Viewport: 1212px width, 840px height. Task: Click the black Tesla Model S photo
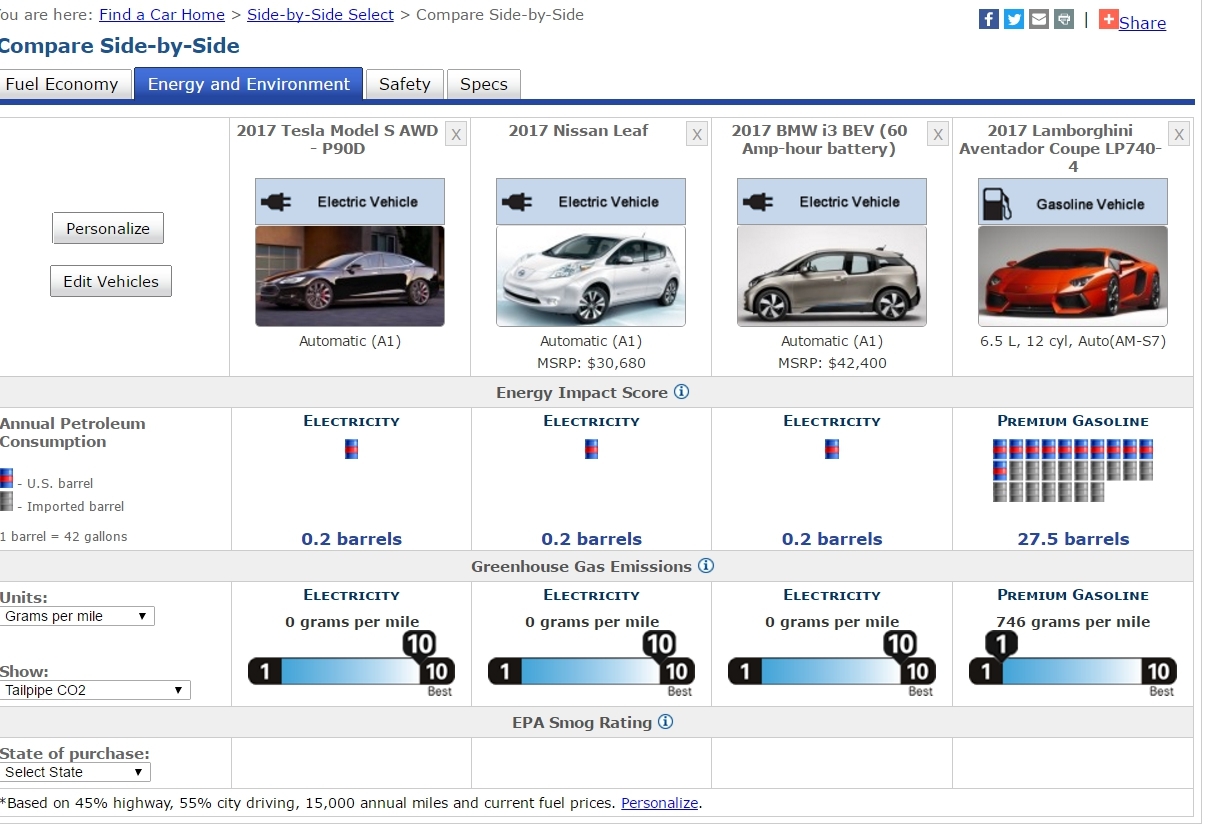point(350,276)
